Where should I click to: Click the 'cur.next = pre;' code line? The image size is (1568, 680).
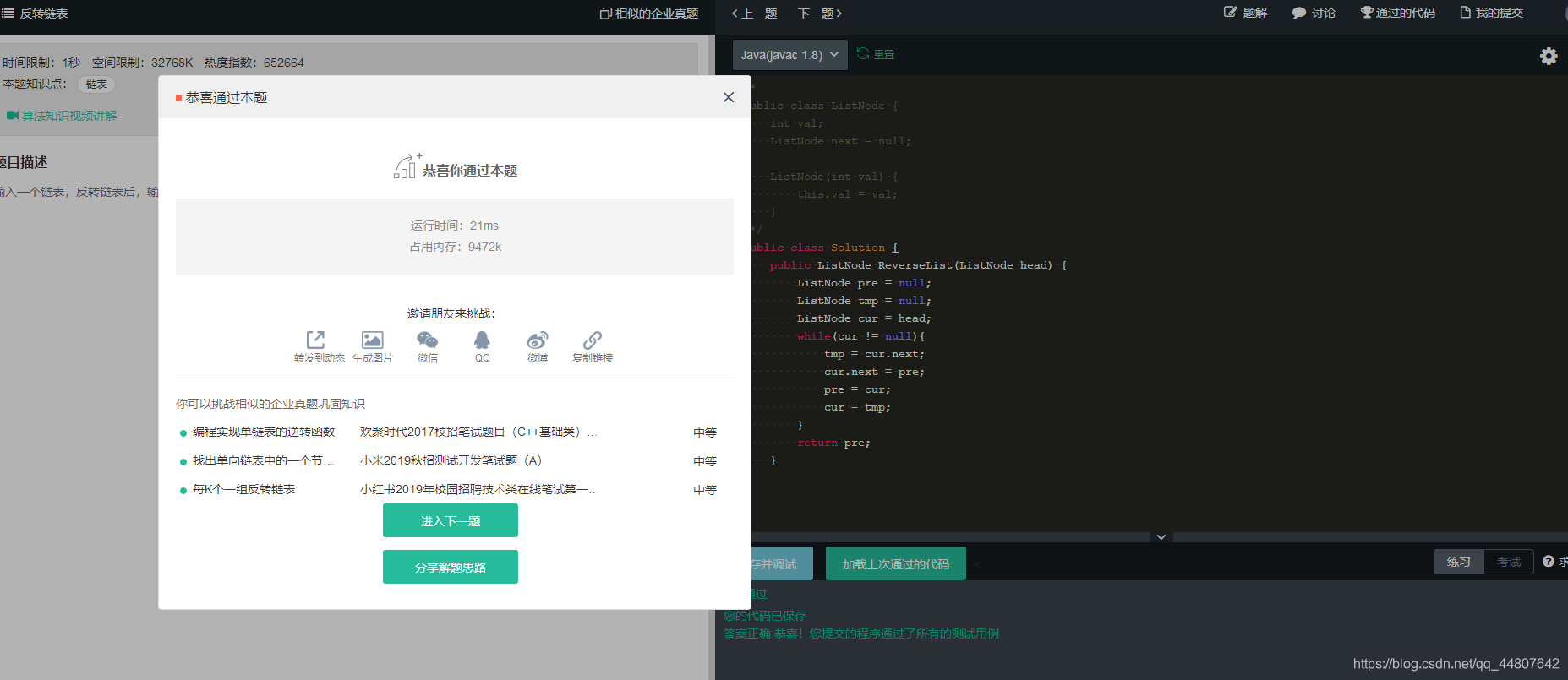click(x=874, y=372)
